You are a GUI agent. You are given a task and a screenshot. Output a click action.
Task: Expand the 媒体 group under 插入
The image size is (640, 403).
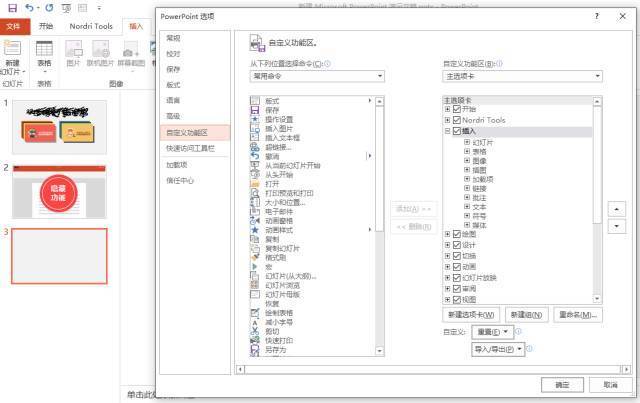click(467, 225)
